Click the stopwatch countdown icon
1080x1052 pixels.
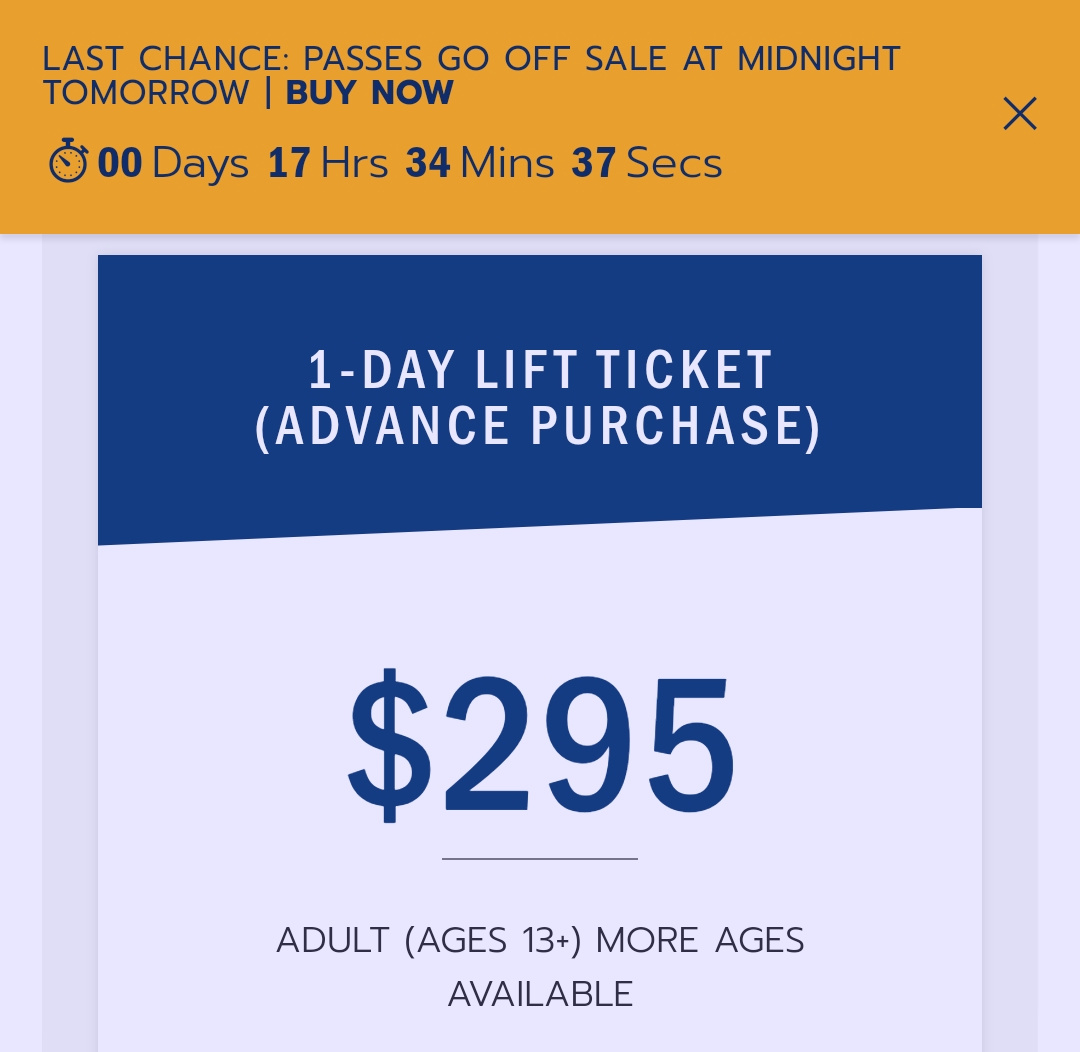(x=68, y=161)
